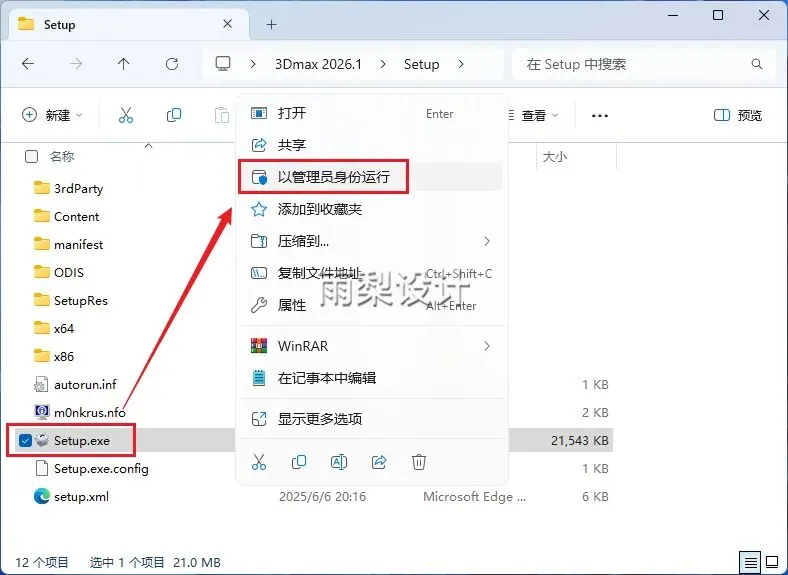The image size is (788, 575).
Task: Click the Back navigation arrow
Action: (x=28, y=64)
